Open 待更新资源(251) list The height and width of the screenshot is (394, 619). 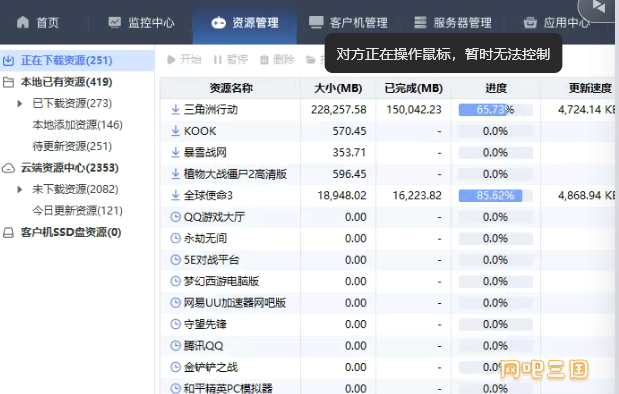tap(72, 146)
